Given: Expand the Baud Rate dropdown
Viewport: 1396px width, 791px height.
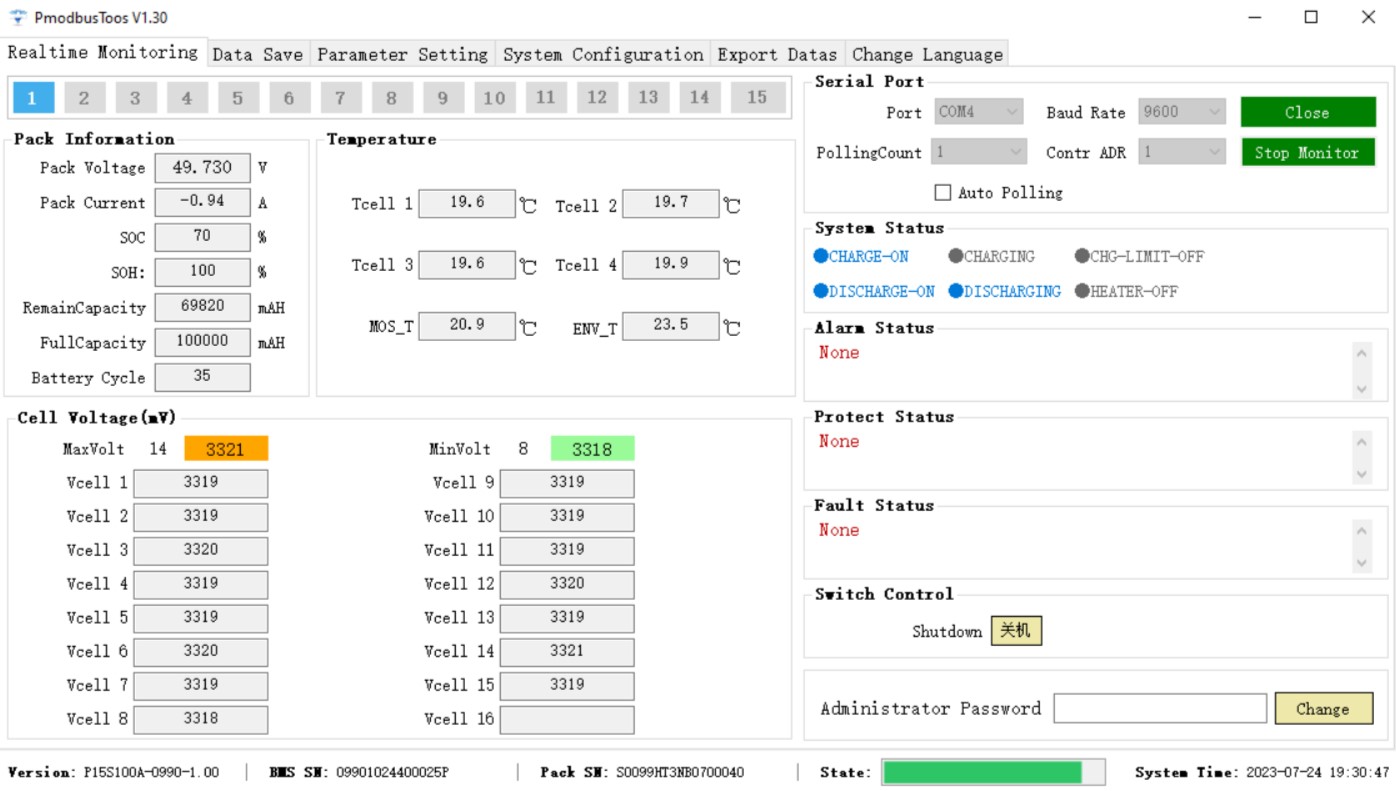Looking at the screenshot, I should pyautogui.click(x=1182, y=113).
